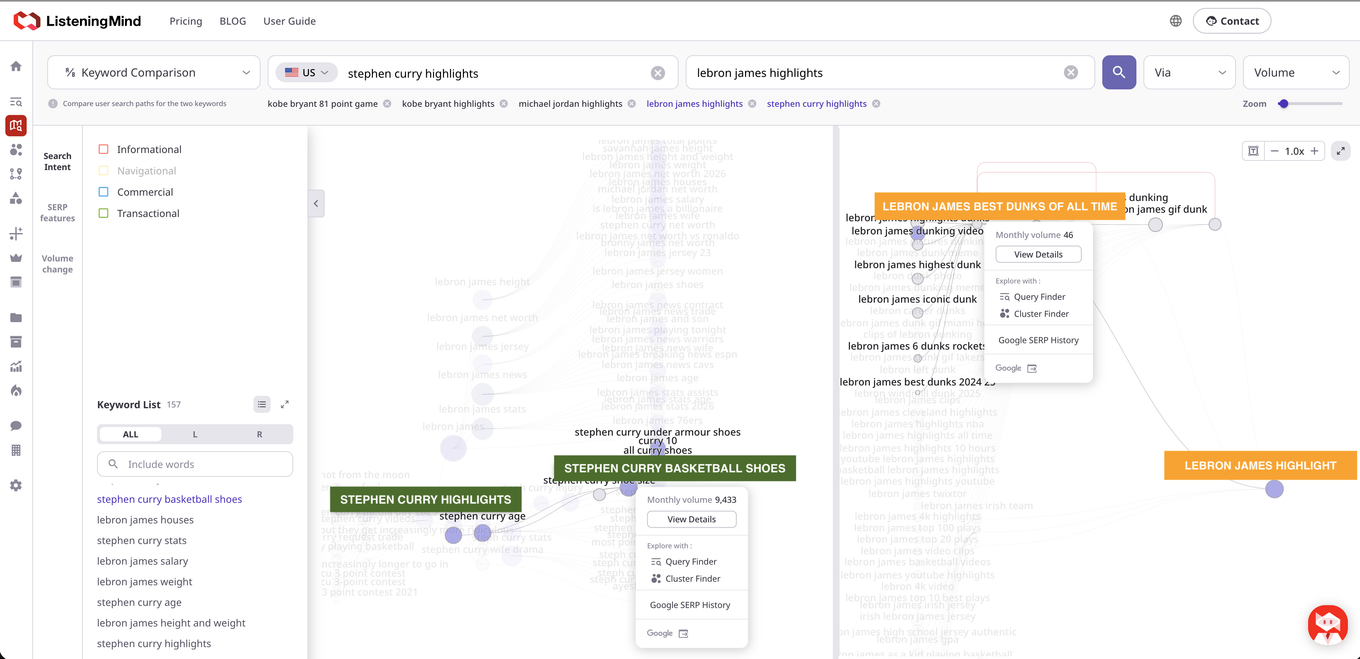The width and height of the screenshot is (1360, 659).
Task: Click View Details in lebron best dunks popup
Action: (1038, 254)
